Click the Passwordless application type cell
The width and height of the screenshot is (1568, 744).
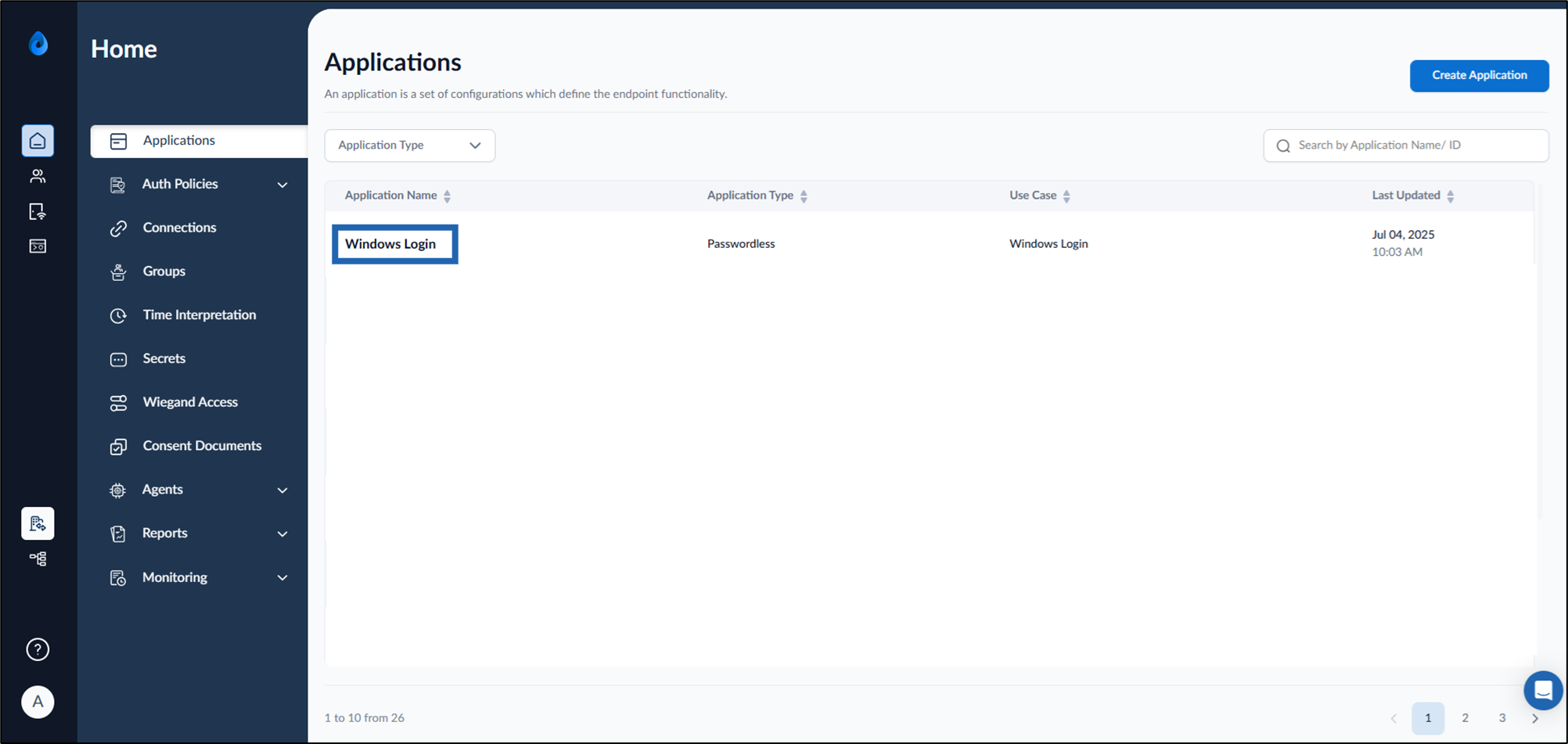pos(741,244)
